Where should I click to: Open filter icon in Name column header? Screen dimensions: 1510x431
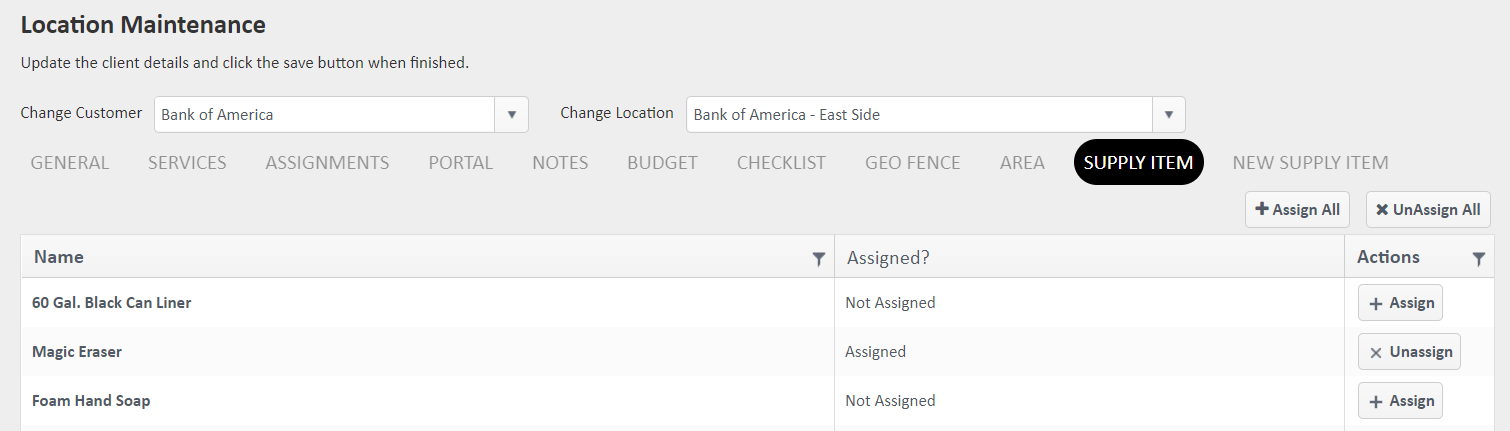tap(818, 259)
